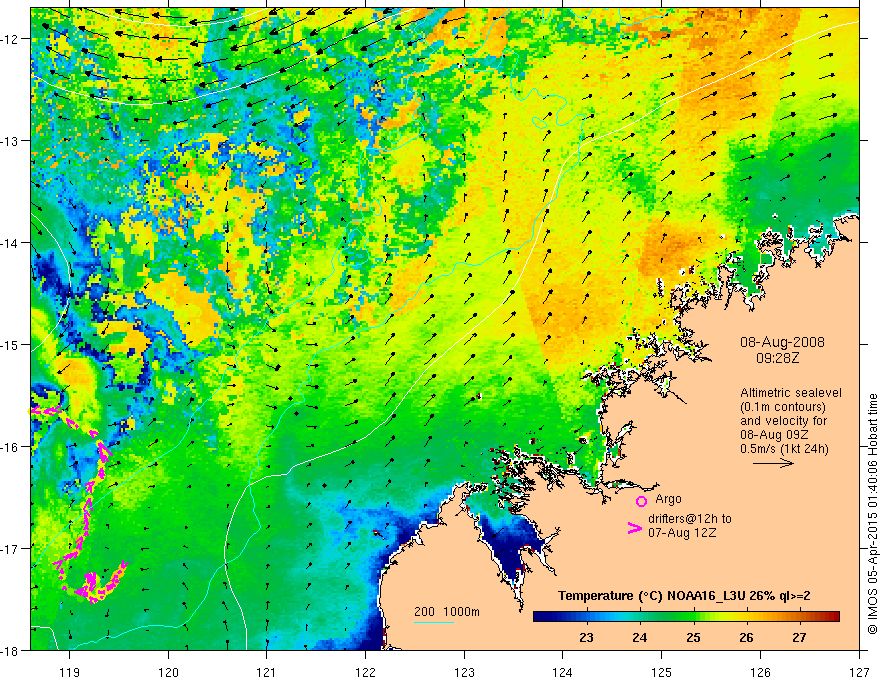Click latitude axis label -18

tap(11, 651)
